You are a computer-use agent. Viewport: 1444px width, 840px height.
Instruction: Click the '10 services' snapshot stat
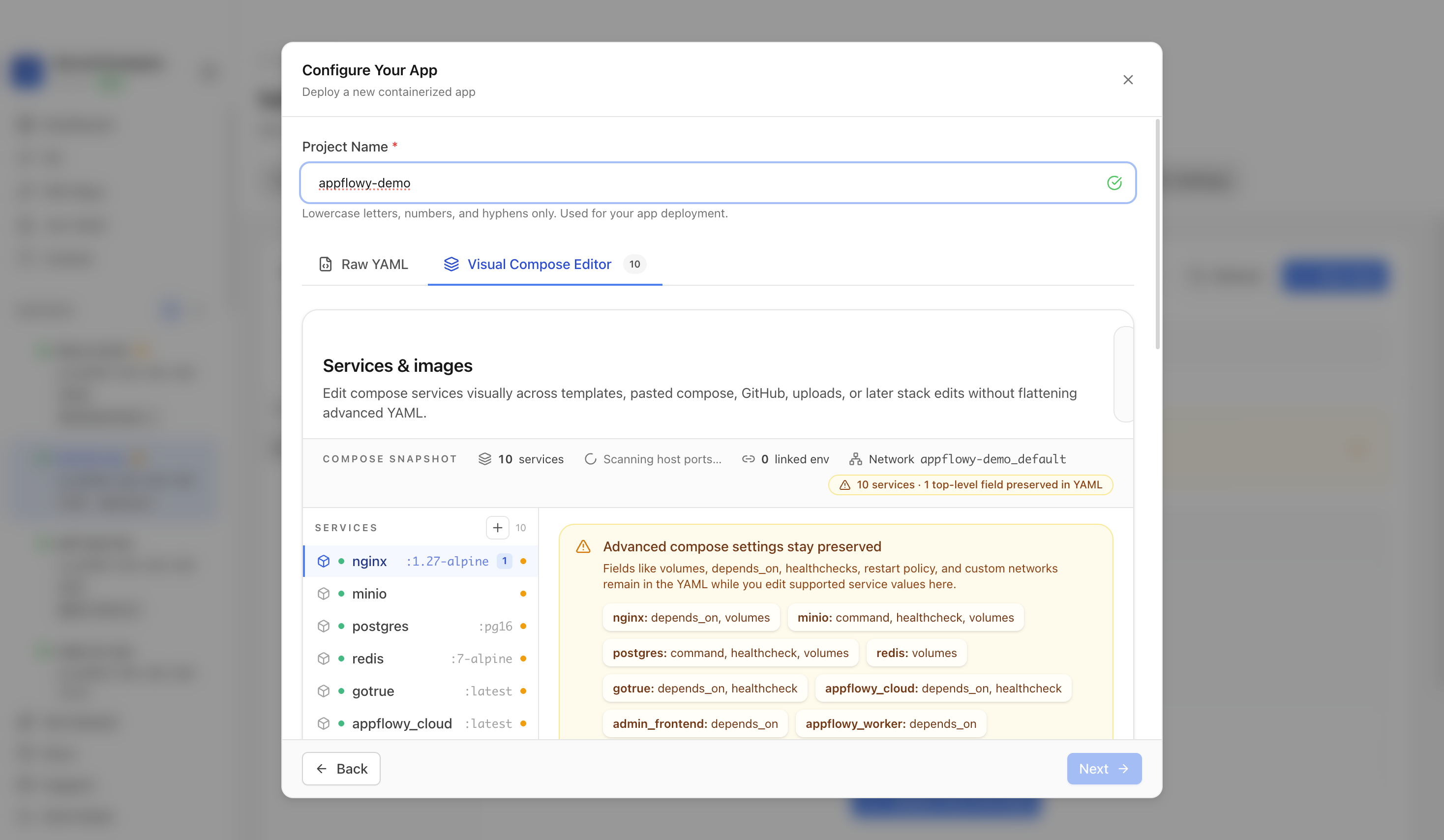521,459
